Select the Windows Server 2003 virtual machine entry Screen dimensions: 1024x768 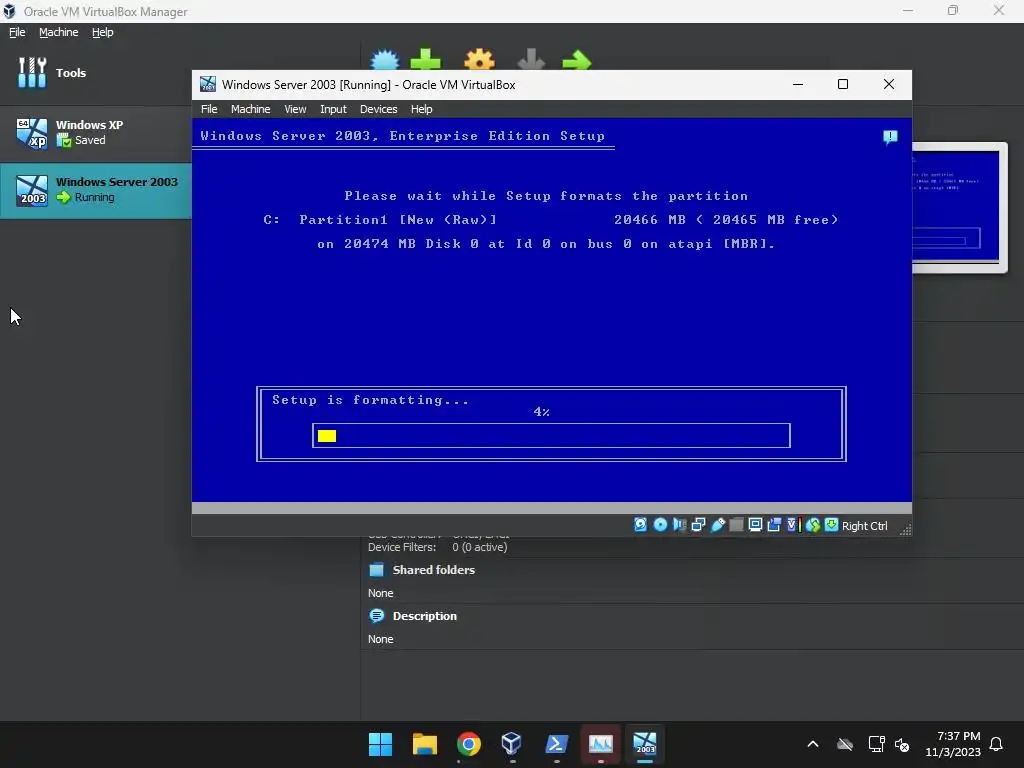(95, 190)
